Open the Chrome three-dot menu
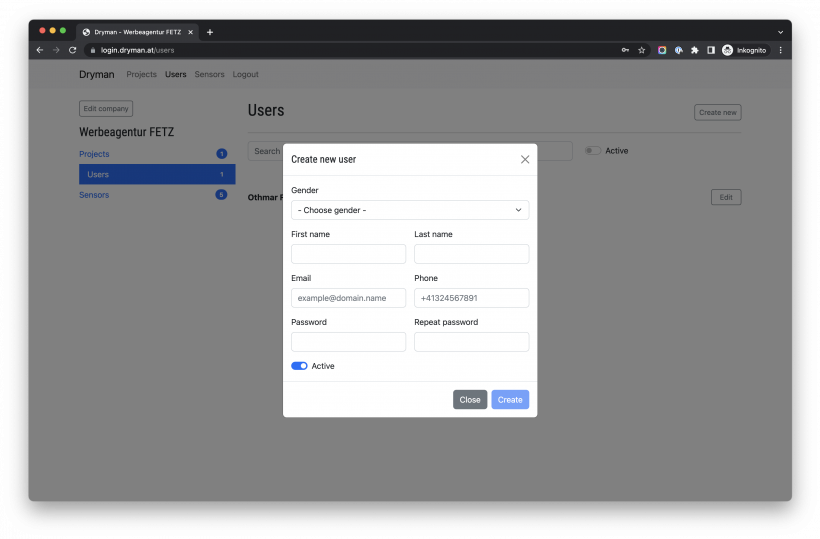This screenshot has width=820, height=539. 780,50
